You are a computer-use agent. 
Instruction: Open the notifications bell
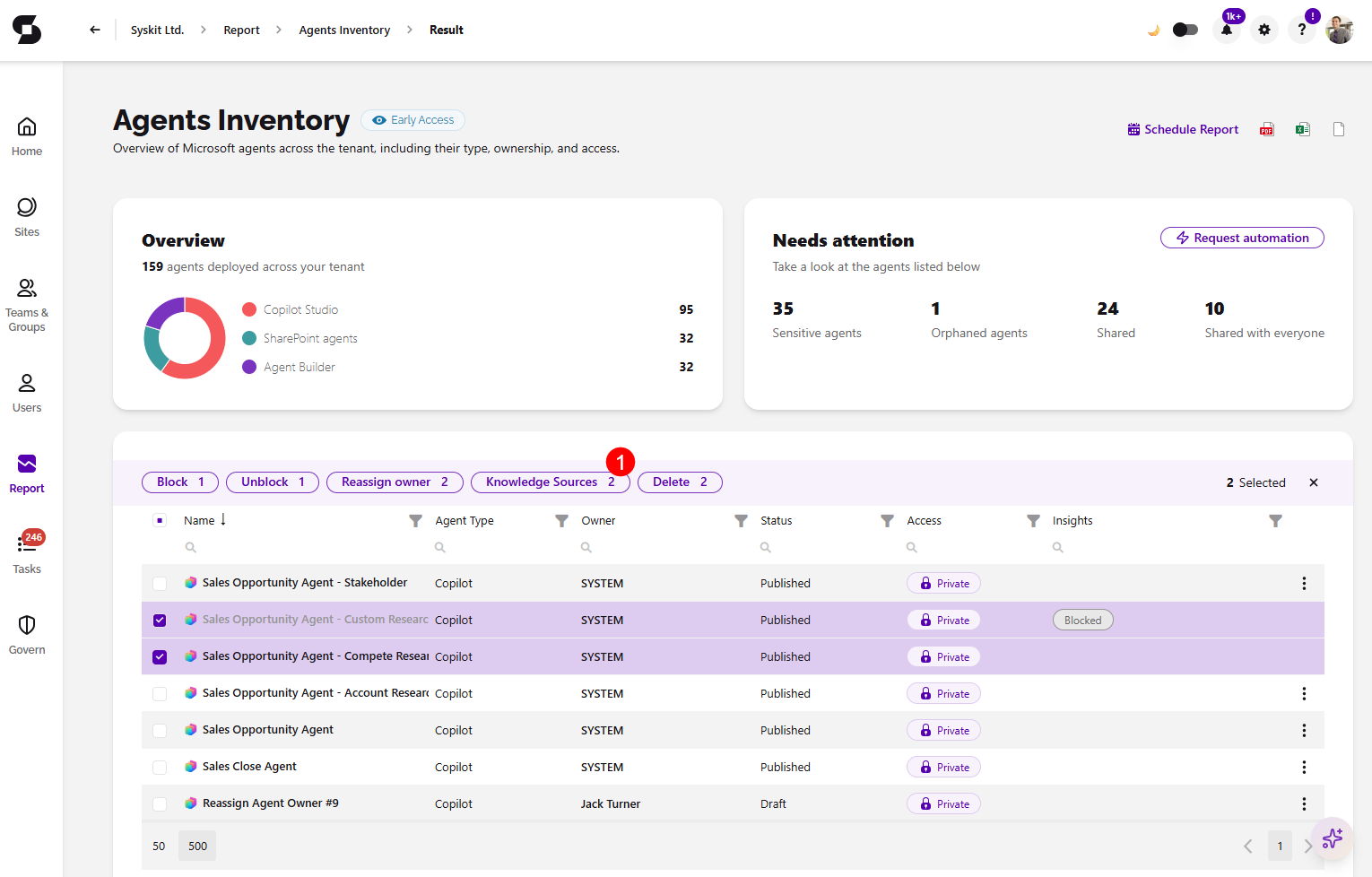point(1227,30)
